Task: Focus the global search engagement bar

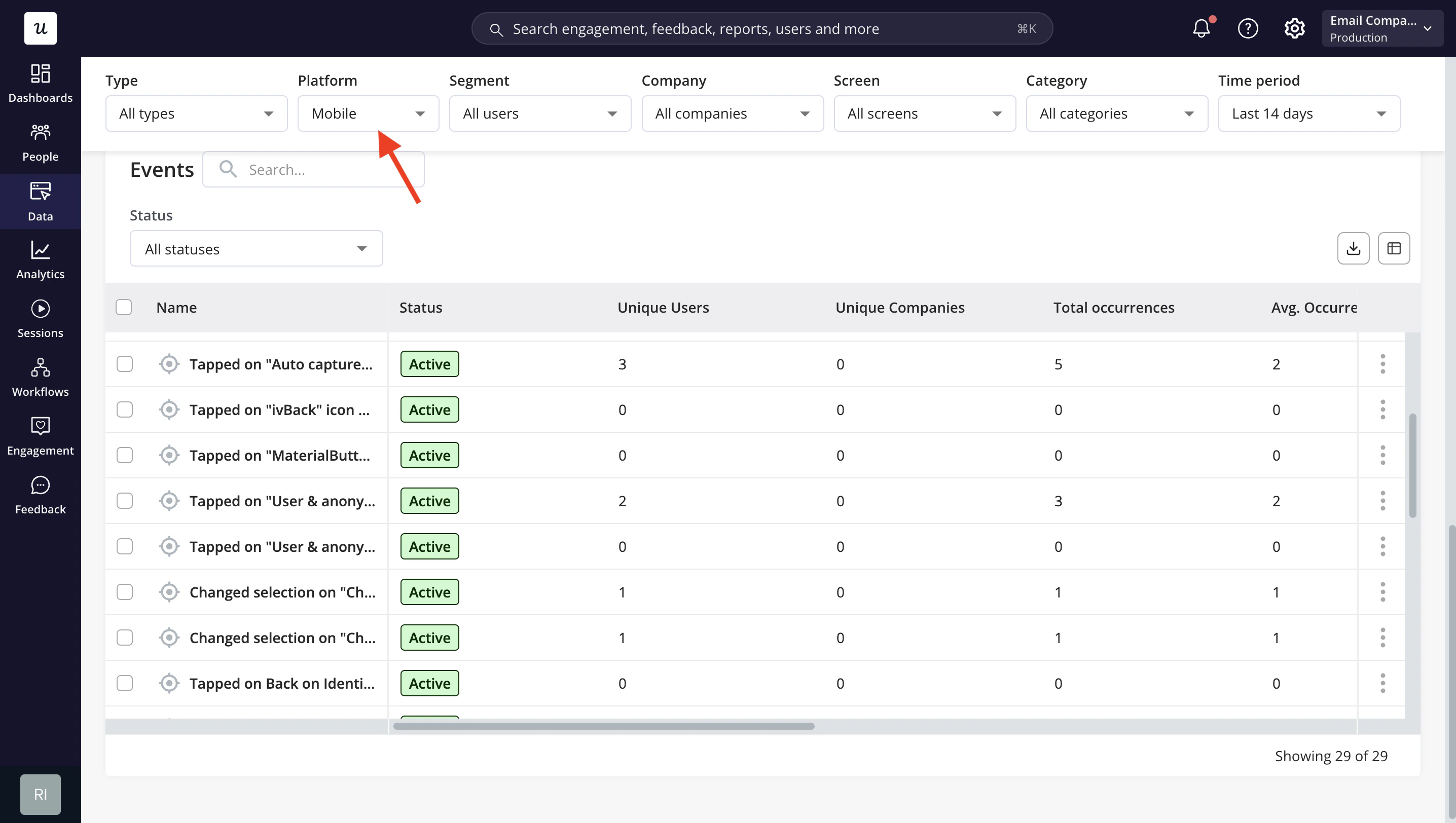Action: point(761,28)
